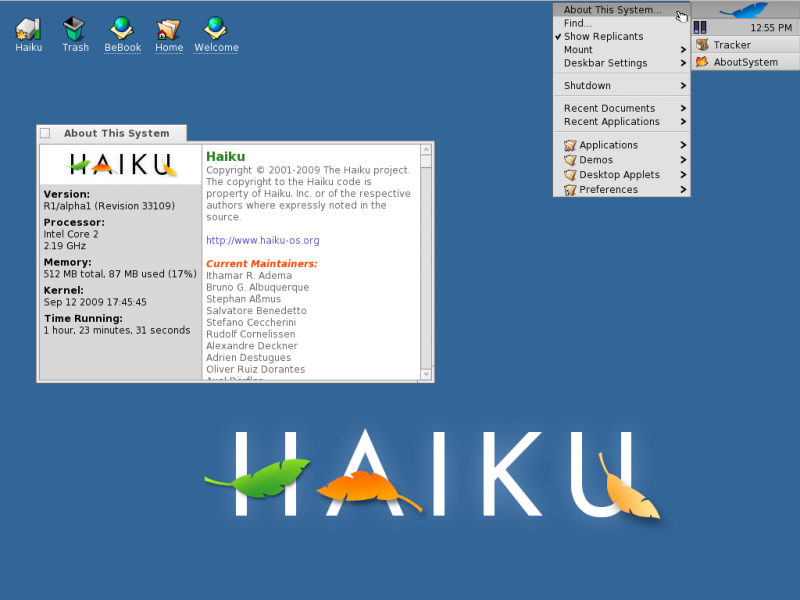Viewport: 800px width, 600px height.
Task: Expand the Shutdown submenu arrow
Action: click(x=683, y=86)
